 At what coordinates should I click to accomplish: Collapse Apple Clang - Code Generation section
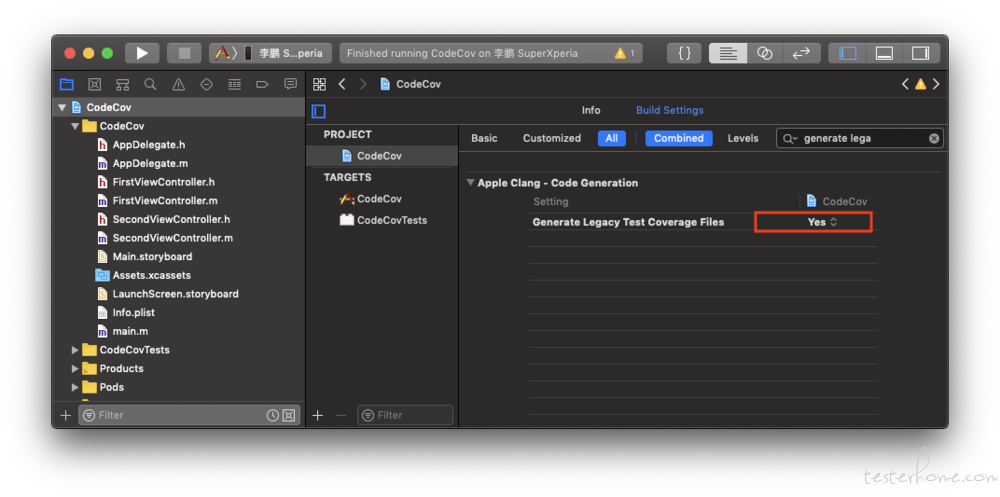click(x=471, y=183)
